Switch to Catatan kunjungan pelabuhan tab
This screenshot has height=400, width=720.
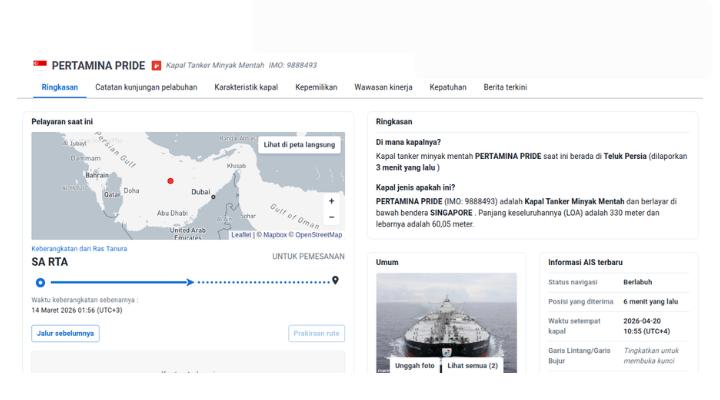pos(146,87)
